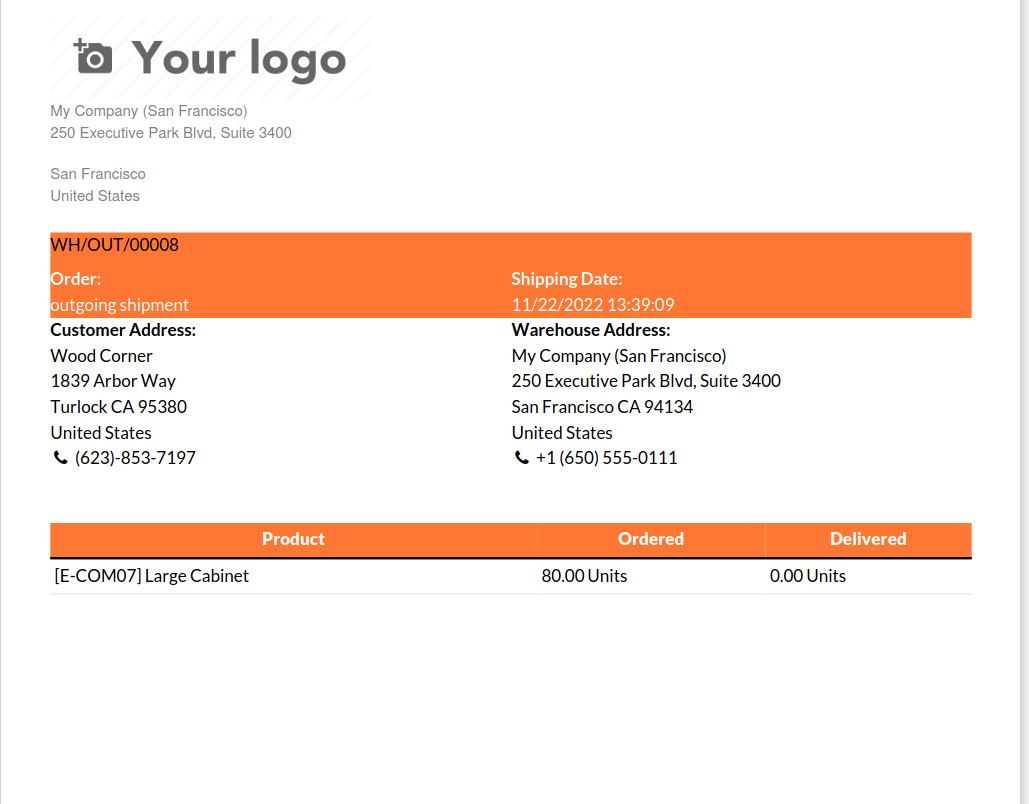1029x804 pixels.
Task: Click the phone icon beside +1 (650) 555-0111
Action: [x=520, y=458]
